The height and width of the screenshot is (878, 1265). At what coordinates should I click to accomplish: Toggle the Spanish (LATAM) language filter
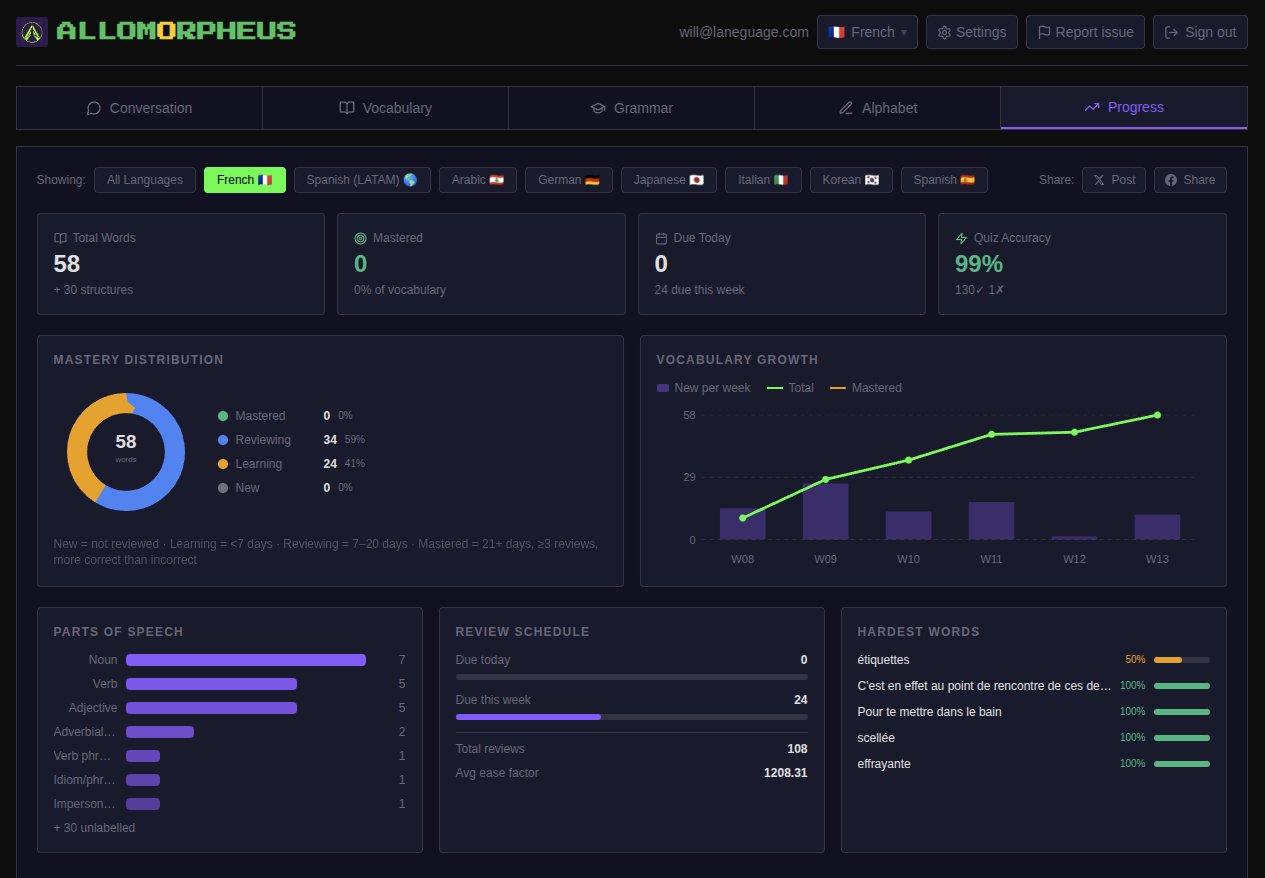click(x=362, y=180)
